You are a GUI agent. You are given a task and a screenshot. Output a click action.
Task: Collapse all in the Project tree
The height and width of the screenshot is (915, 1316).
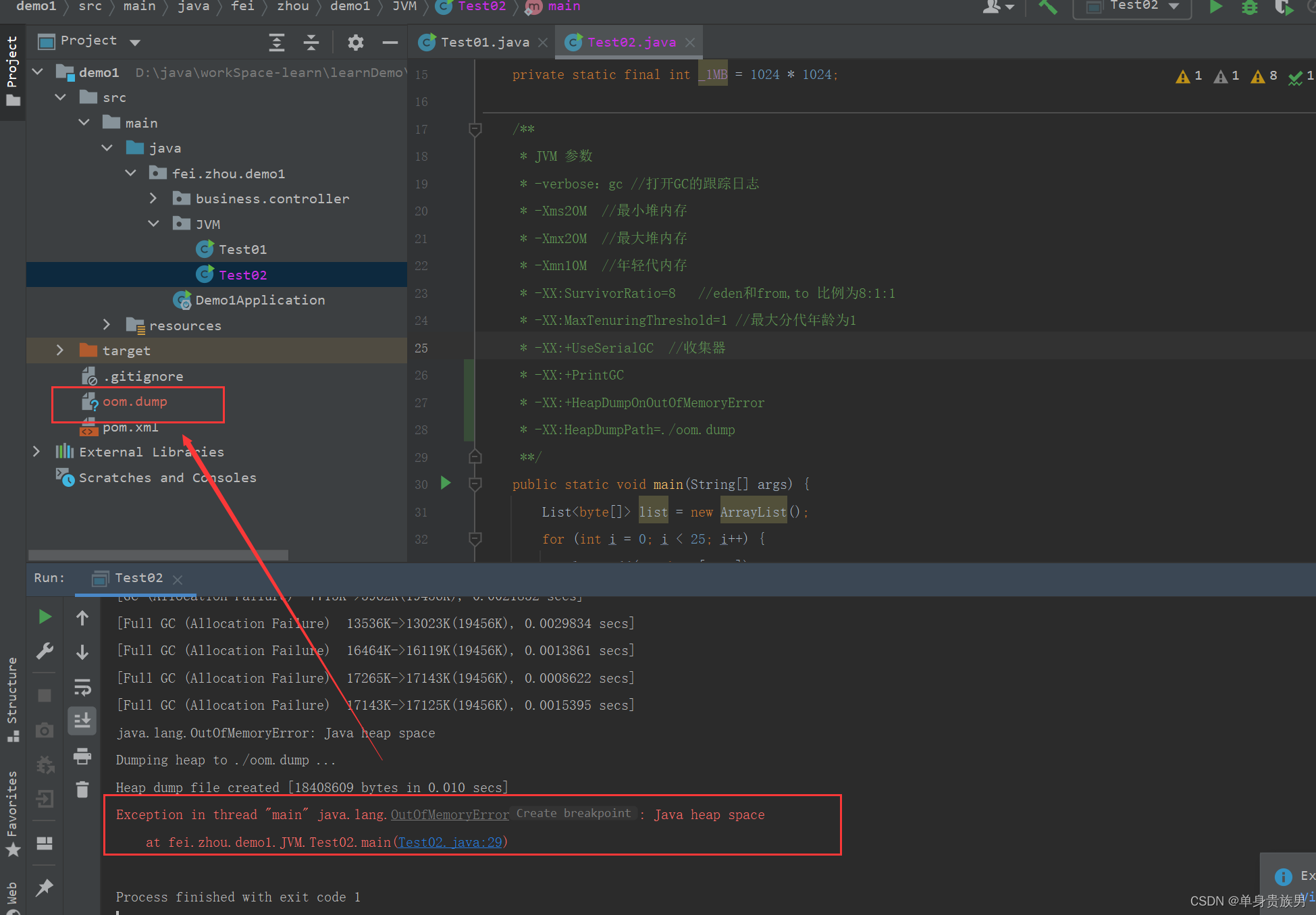coord(311,43)
